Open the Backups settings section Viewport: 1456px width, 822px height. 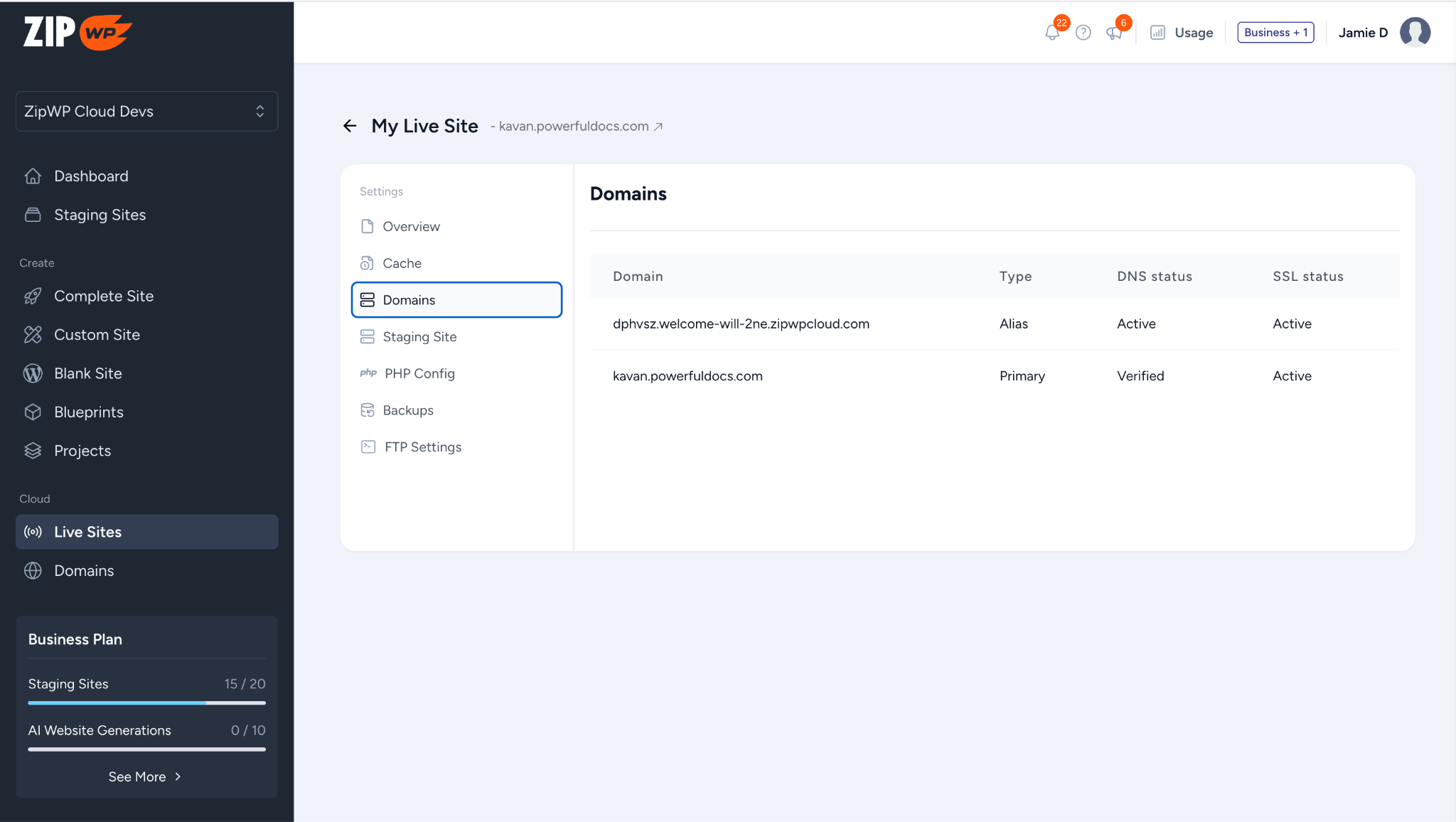[x=407, y=410]
